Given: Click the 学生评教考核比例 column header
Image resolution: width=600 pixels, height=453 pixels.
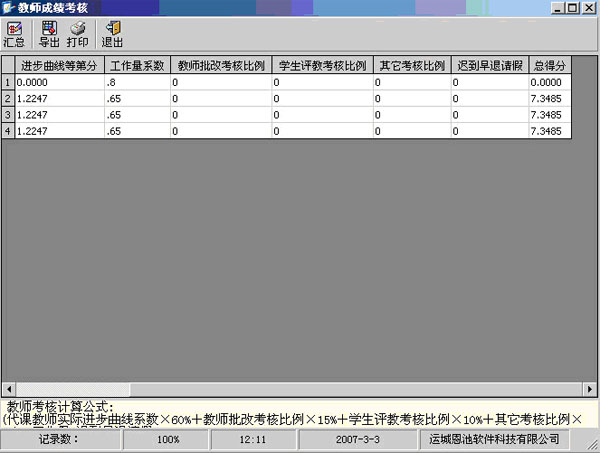Looking at the screenshot, I should pyautogui.click(x=322, y=66).
